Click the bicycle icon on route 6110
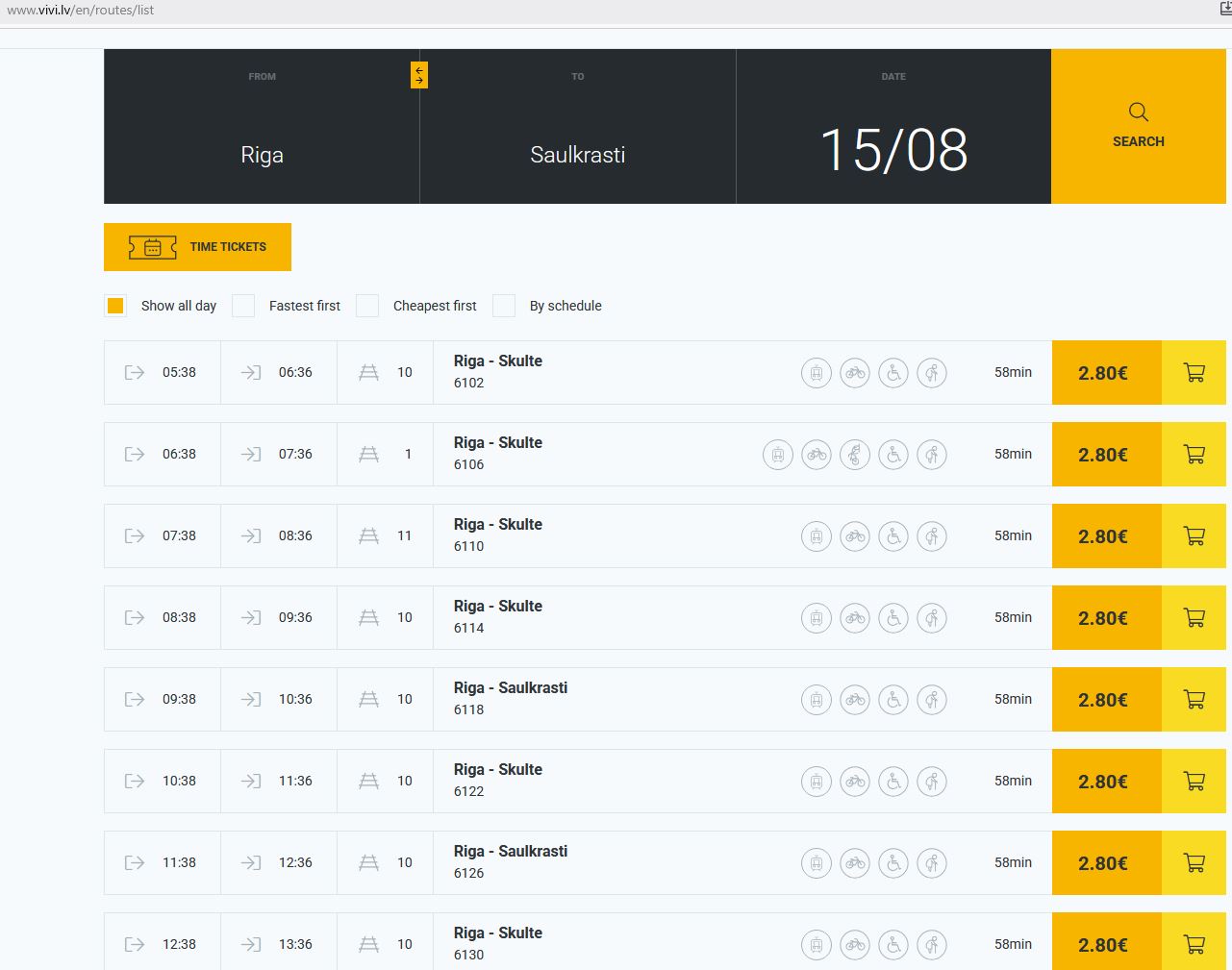Viewport: 1232px width, 970px height. point(855,536)
